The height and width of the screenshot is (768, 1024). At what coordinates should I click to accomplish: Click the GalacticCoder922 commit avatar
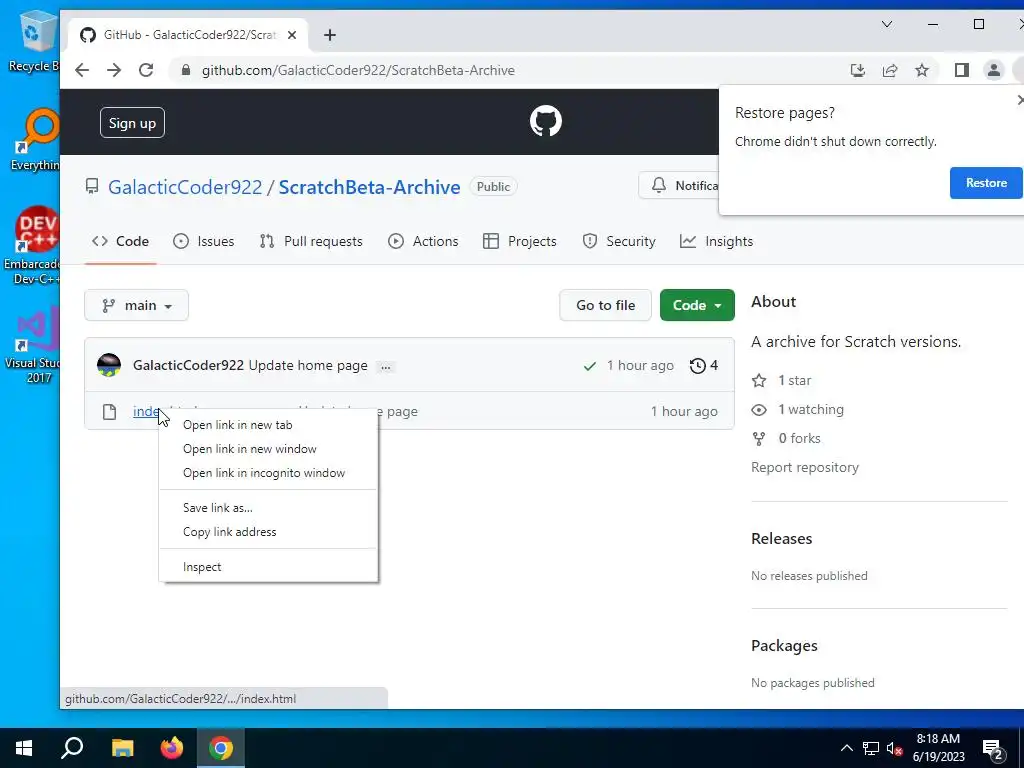click(108, 365)
